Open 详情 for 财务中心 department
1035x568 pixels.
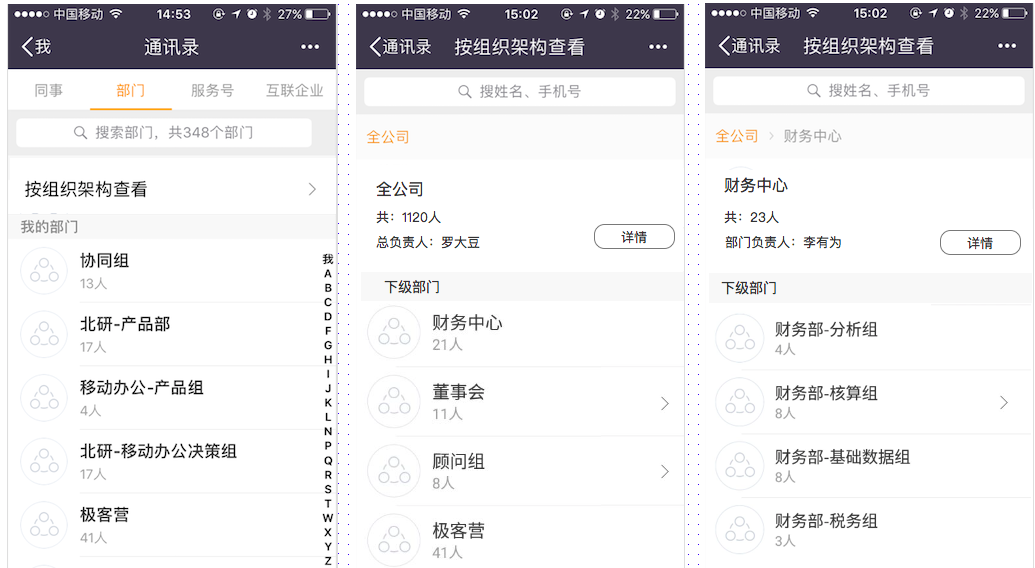(x=979, y=243)
